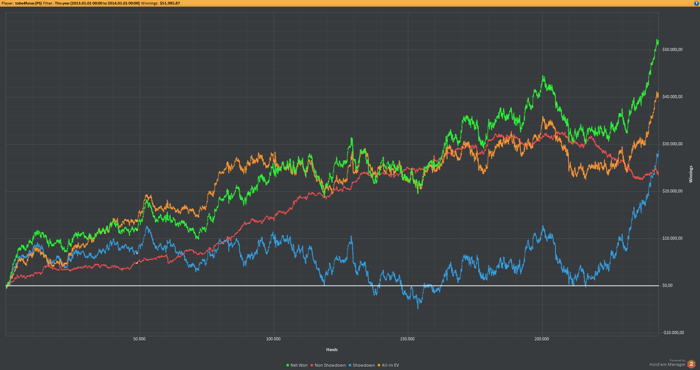Click the $20.000,00 y-axis label
Viewport: 700px width, 370px height.
[x=673, y=191]
